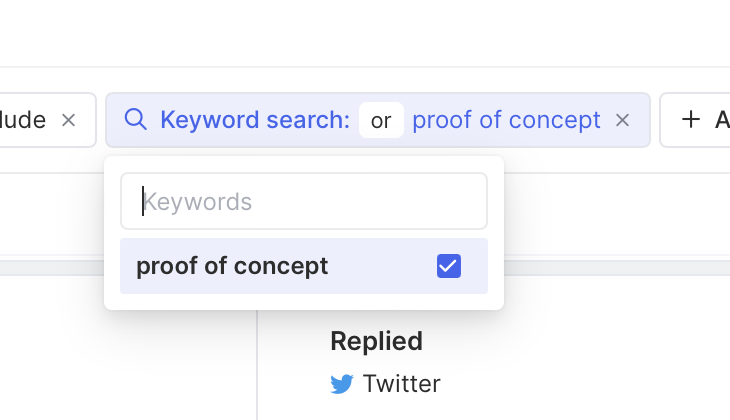Remove the cut-off "lude" filter chip via ×
730x420 pixels.
point(68,120)
